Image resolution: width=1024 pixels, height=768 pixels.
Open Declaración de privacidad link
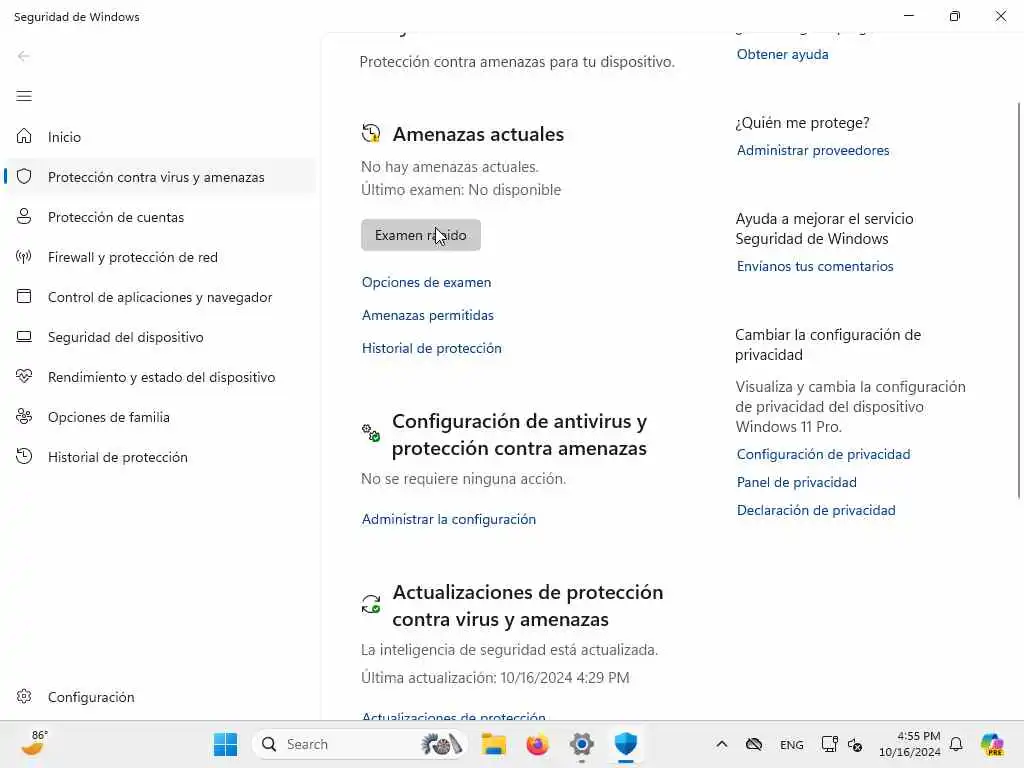(816, 510)
